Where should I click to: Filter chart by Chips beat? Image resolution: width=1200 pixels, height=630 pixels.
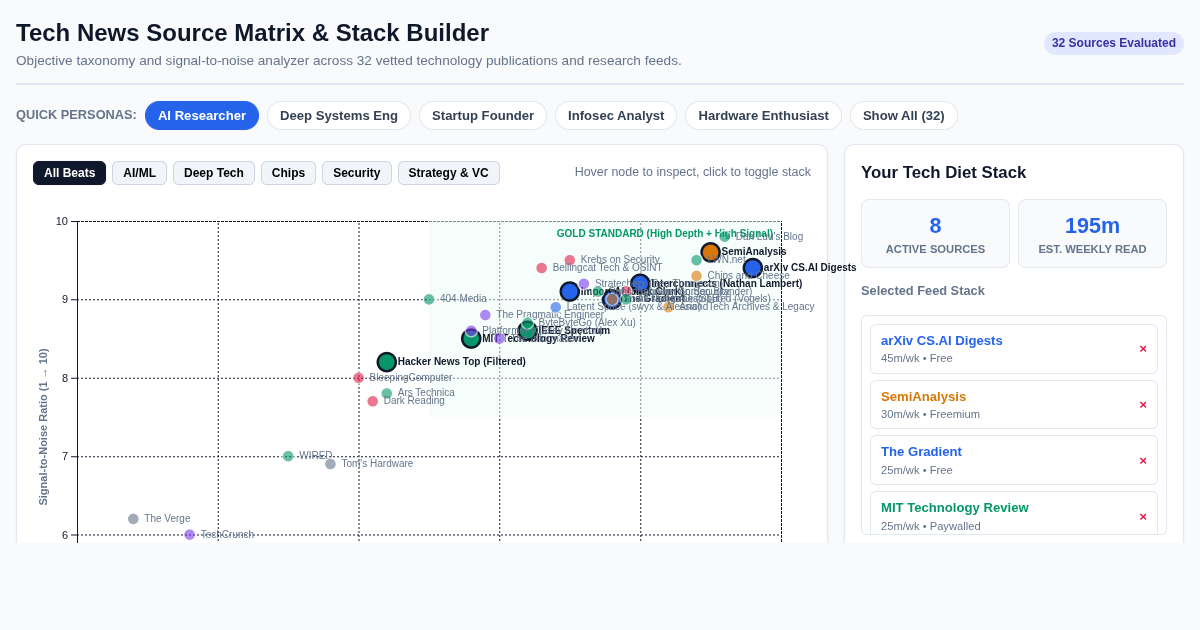coord(288,173)
